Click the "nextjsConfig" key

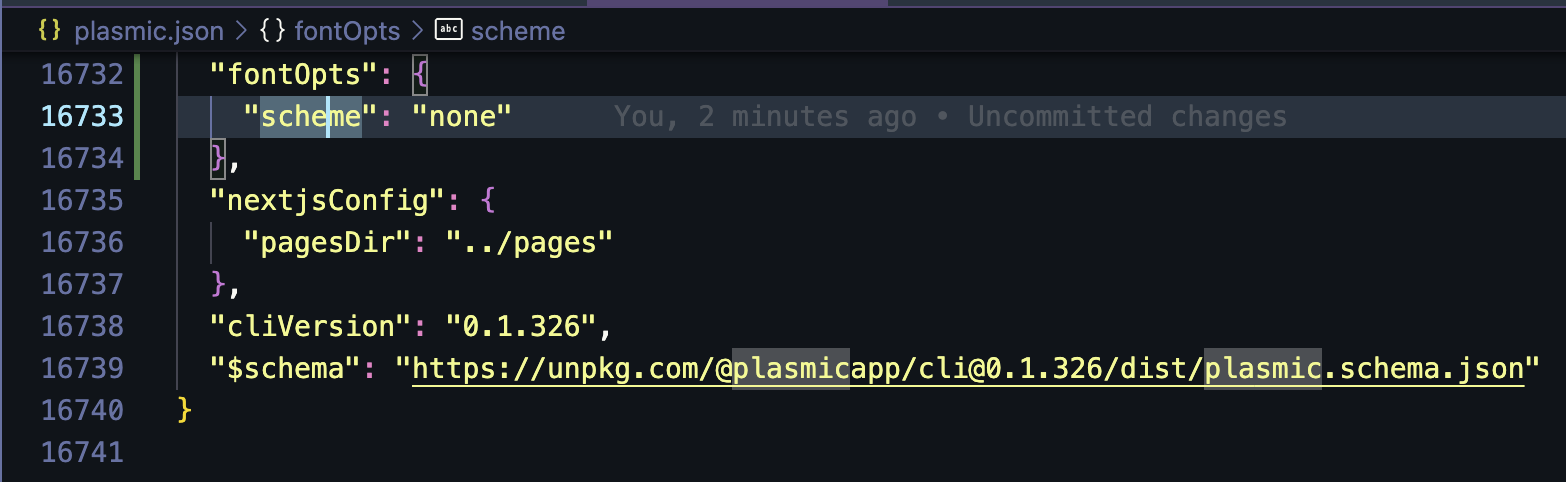(328, 201)
